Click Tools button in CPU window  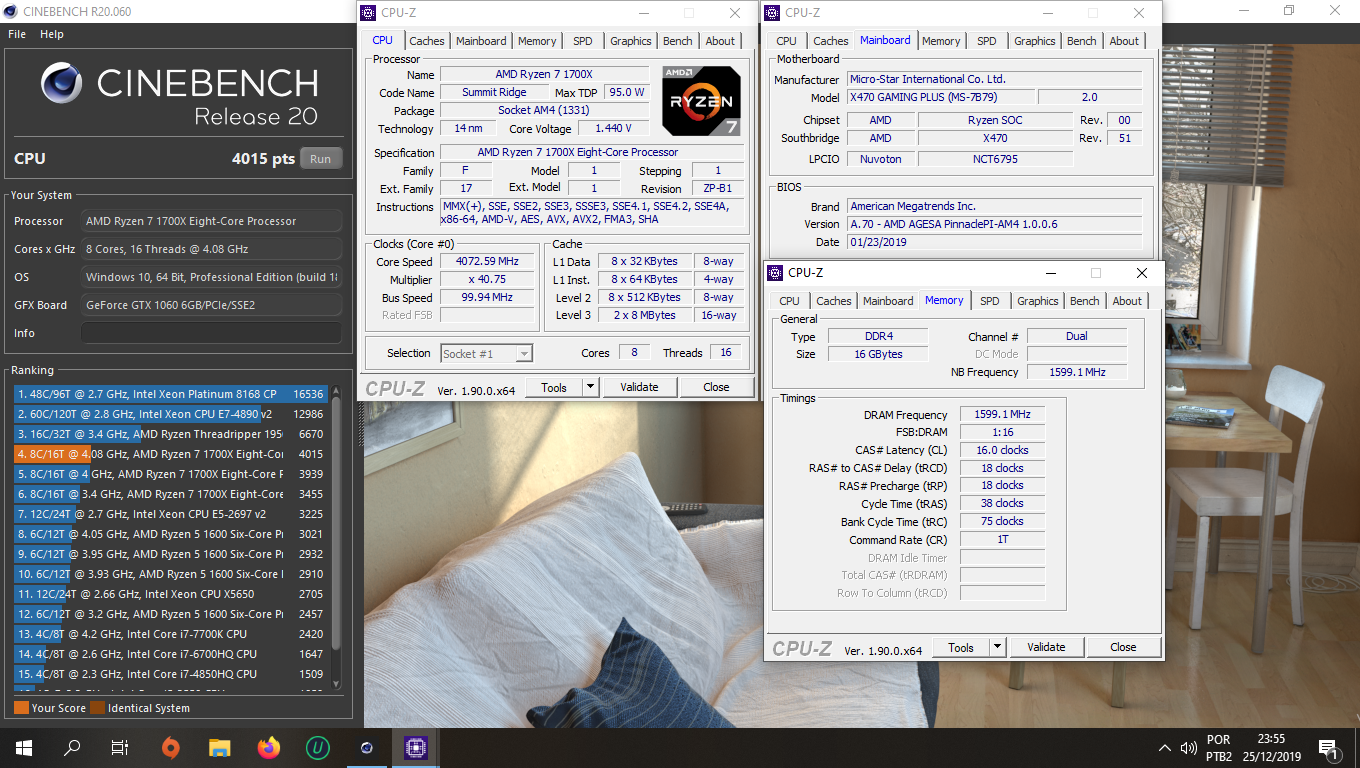[554, 387]
